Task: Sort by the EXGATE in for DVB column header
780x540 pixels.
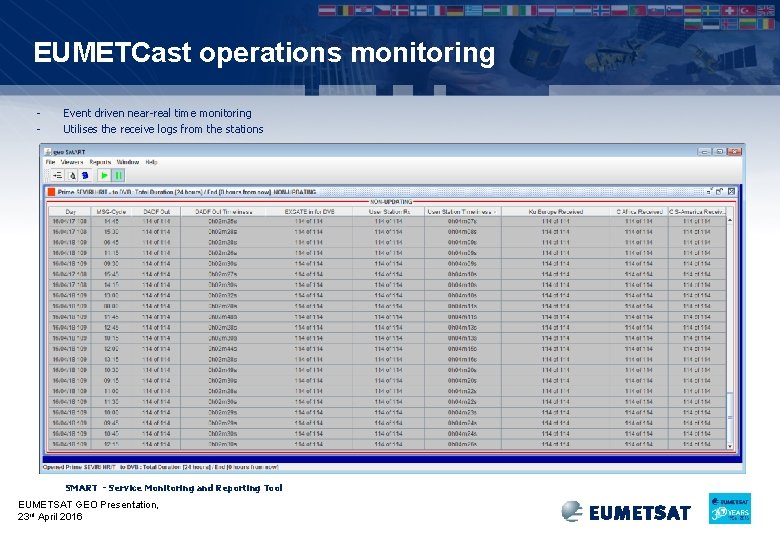Action: pyautogui.click(x=309, y=212)
